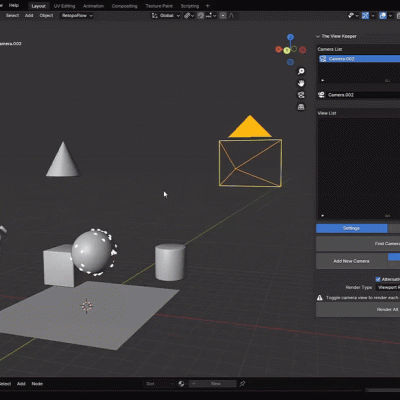Image resolution: width=400 pixels, height=400 pixels.
Task: Open the viewport header Select menu
Action: click(12, 16)
